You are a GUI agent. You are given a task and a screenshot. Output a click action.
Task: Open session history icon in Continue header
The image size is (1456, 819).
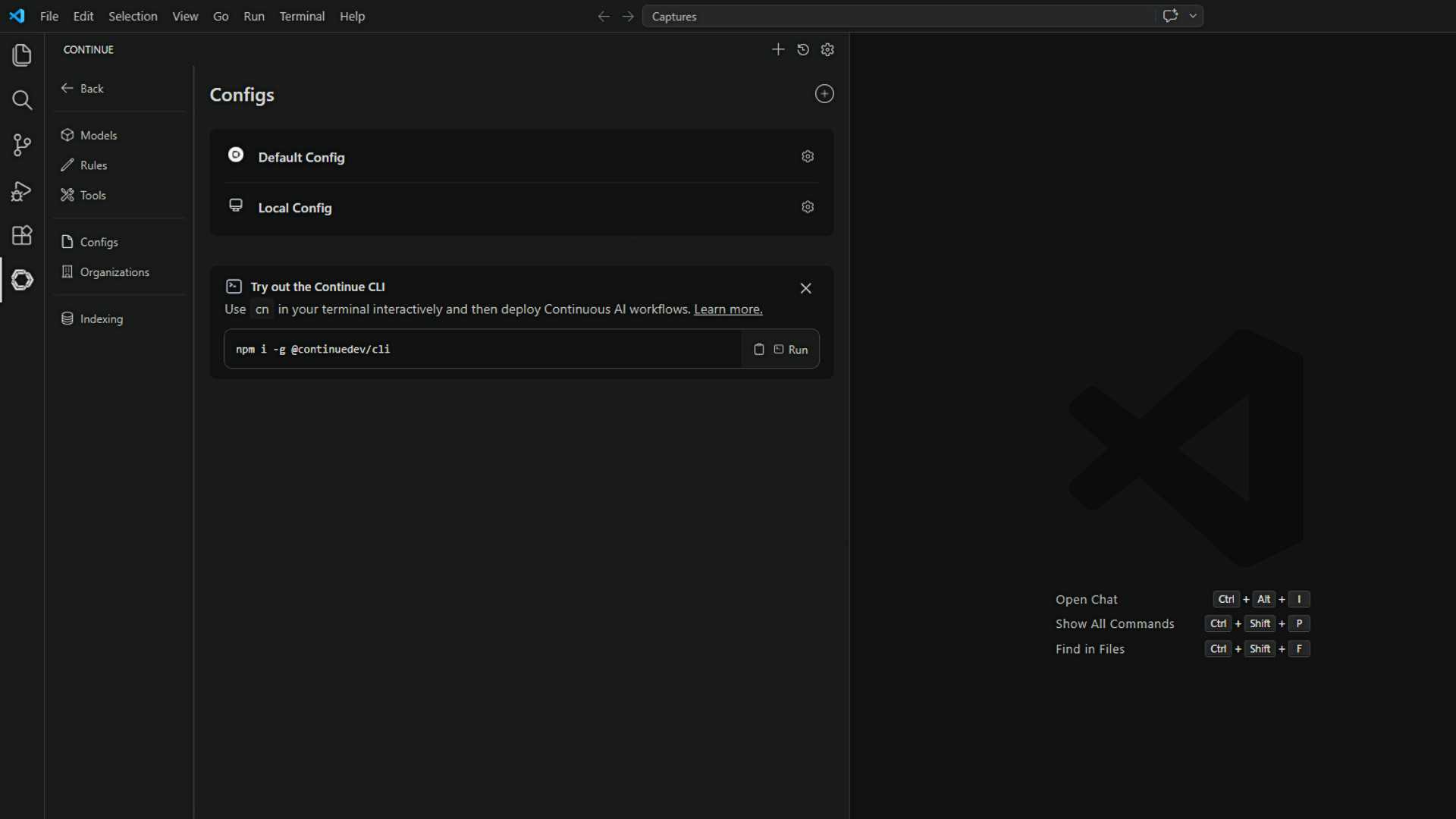click(x=803, y=49)
